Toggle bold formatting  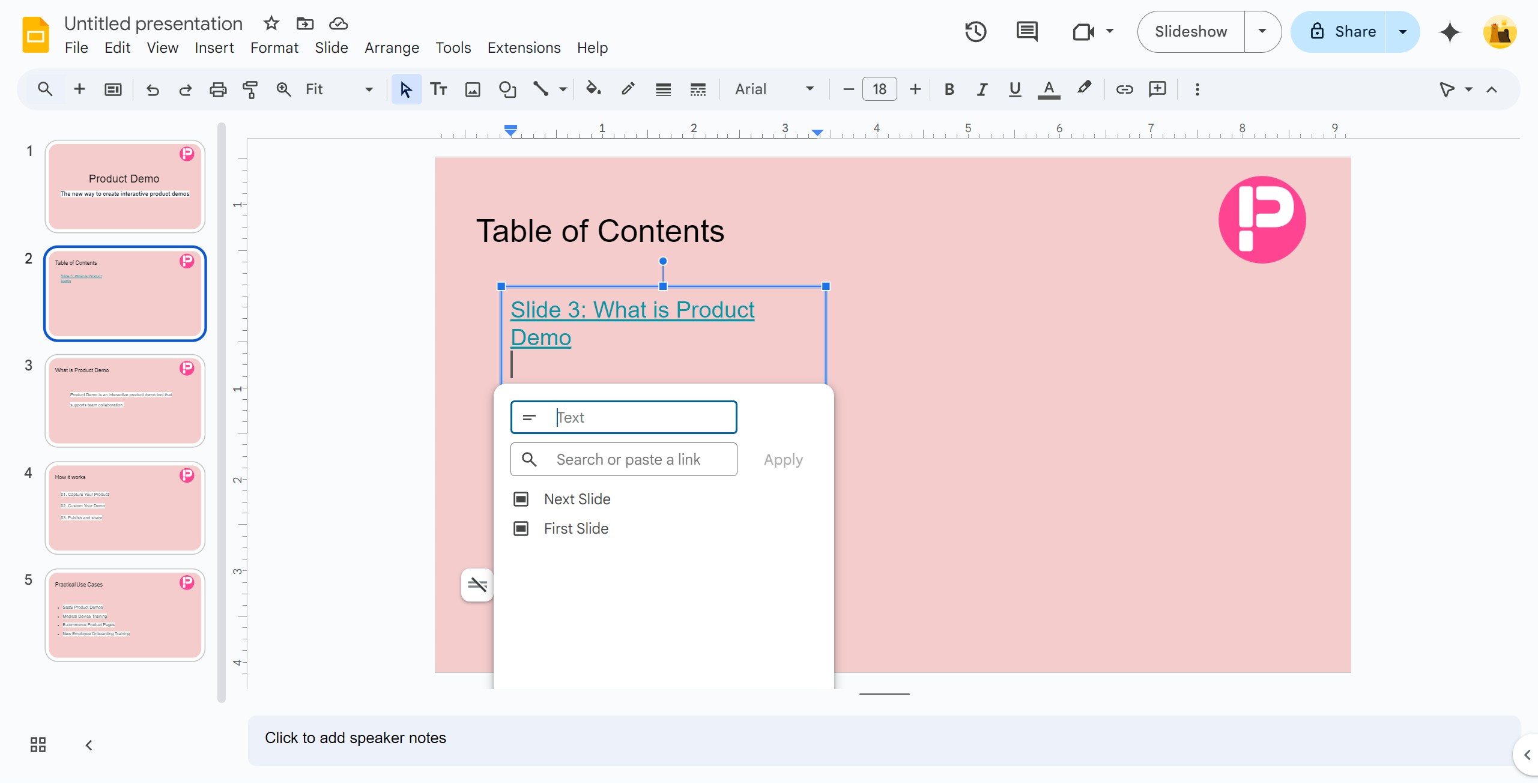click(949, 89)
